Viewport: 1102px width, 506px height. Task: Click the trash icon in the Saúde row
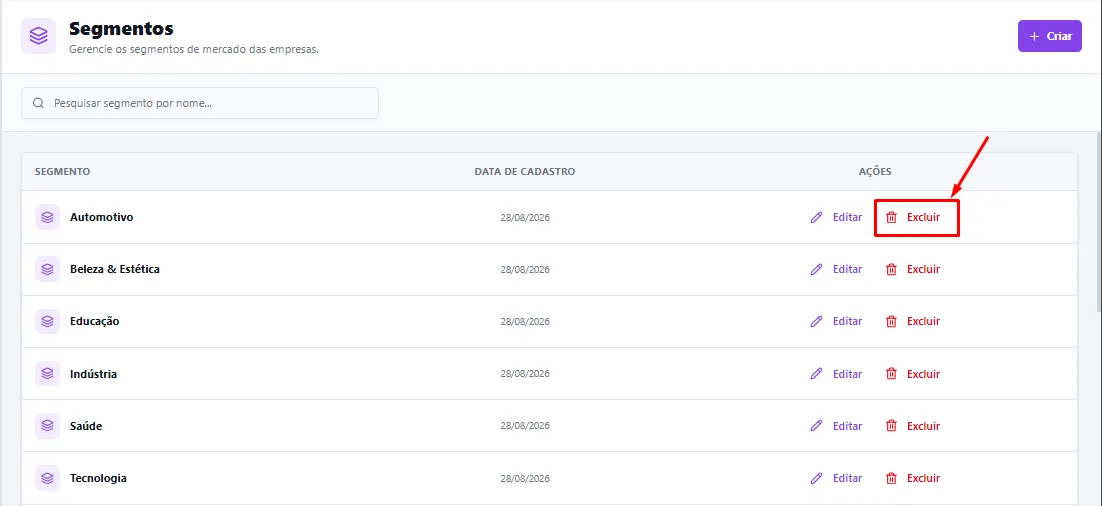coord(891,426)
